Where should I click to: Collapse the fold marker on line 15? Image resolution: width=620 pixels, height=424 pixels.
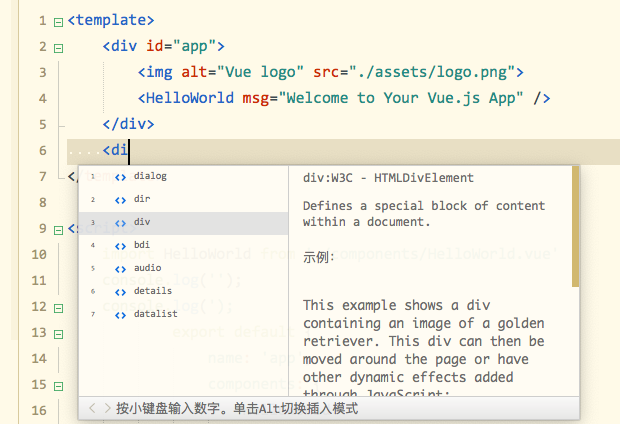coord(58,385)
